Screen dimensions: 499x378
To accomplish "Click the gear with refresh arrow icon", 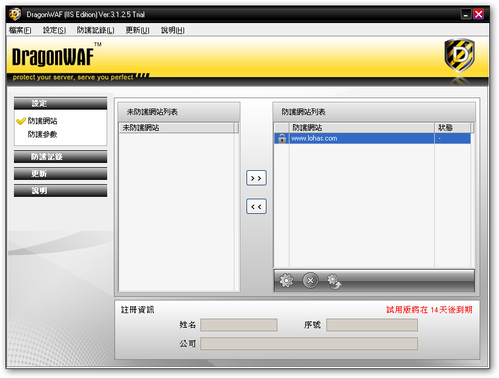I will click(x=334, y=281).
